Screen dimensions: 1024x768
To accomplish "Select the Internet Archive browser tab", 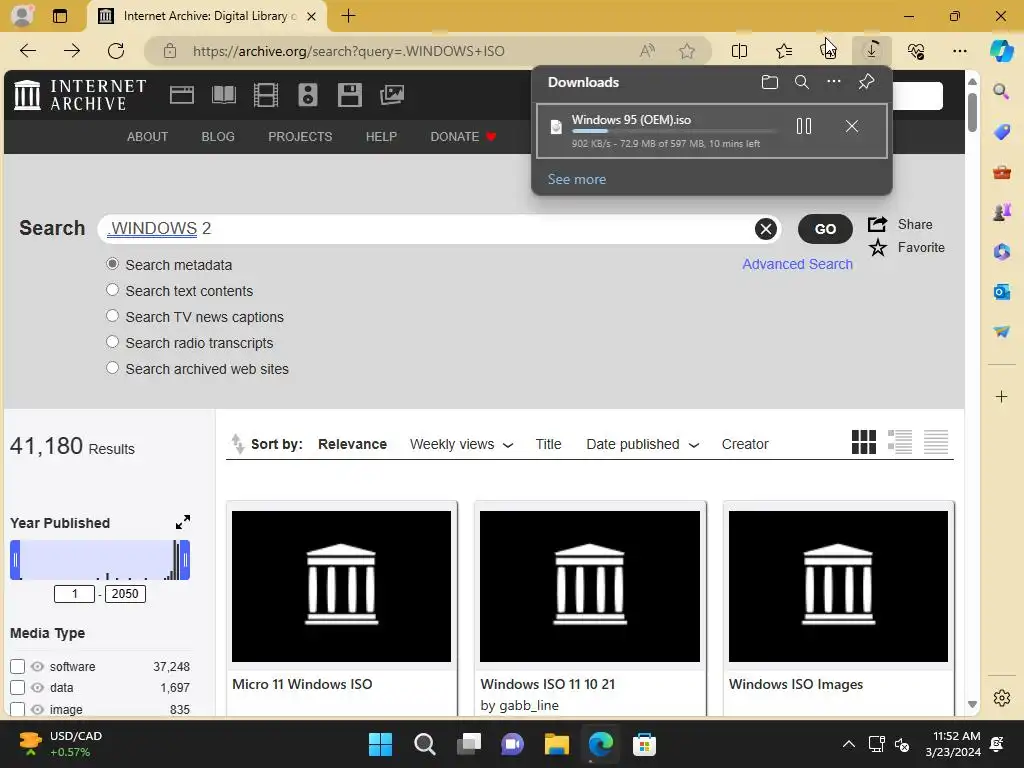I will [x=207, y=16].
